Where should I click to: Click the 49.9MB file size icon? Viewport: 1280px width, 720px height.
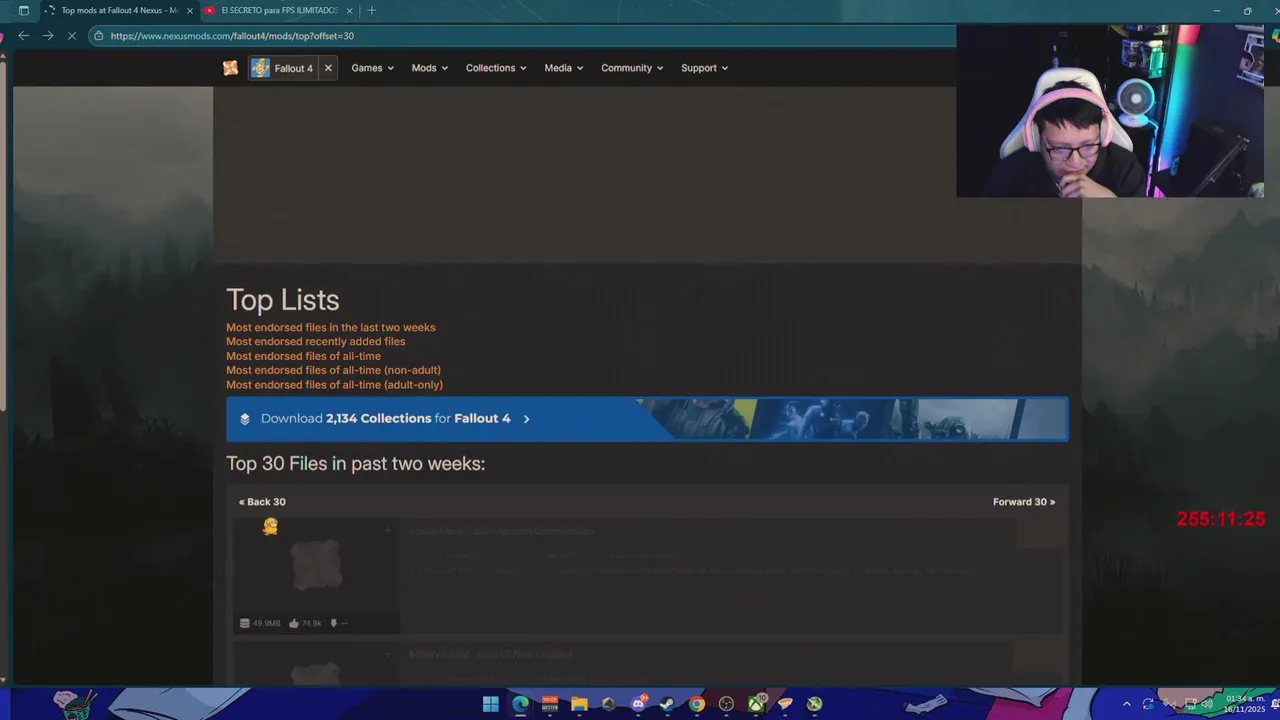click(x=245, y=623)
